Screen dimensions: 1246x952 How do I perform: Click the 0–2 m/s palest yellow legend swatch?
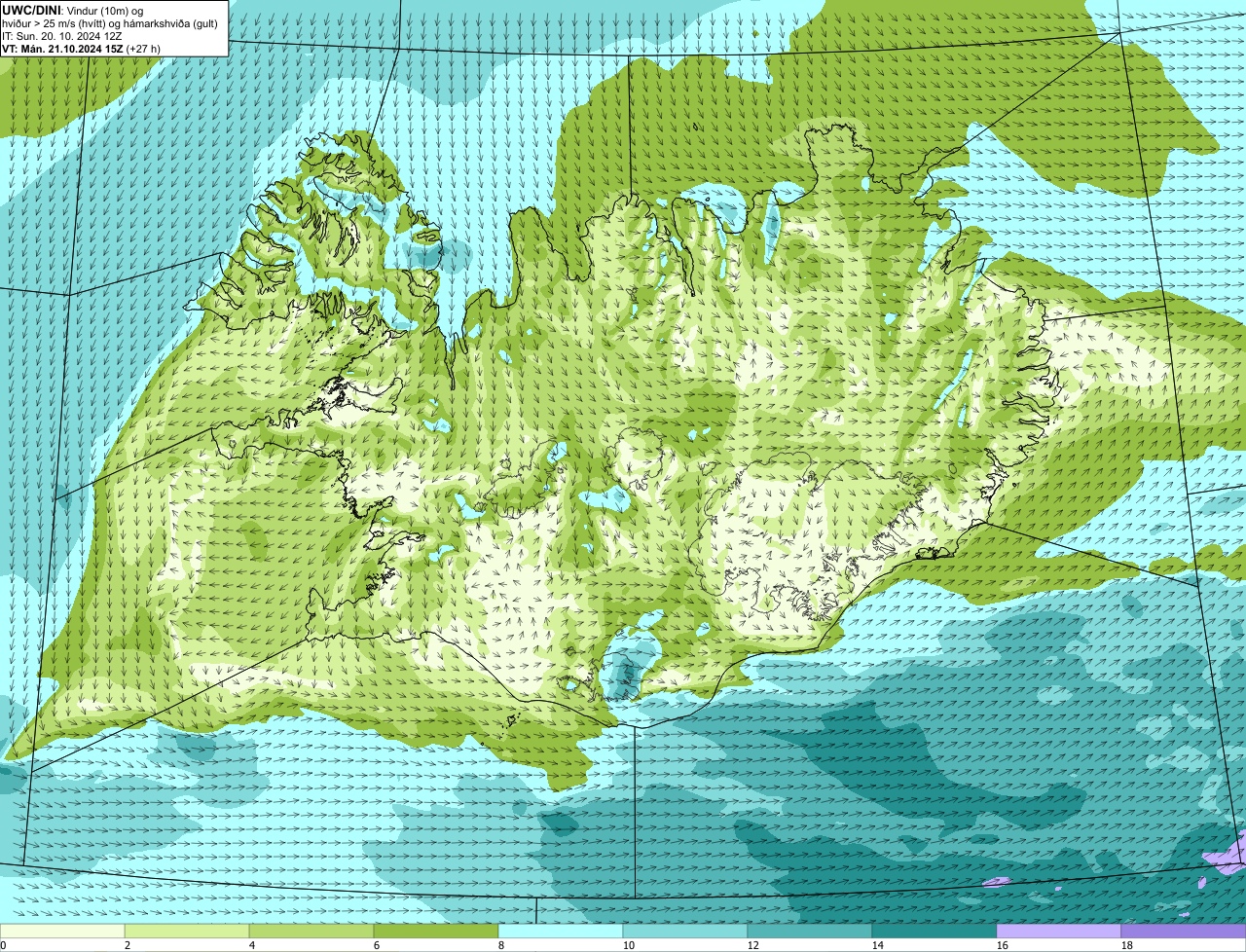pos(62,931)
